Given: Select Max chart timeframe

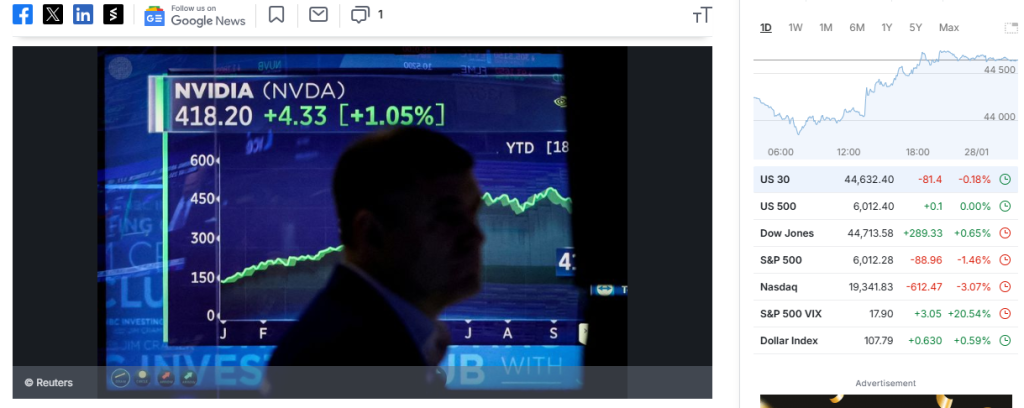Looking at the screenshot, I should click(x=949, y=27).
